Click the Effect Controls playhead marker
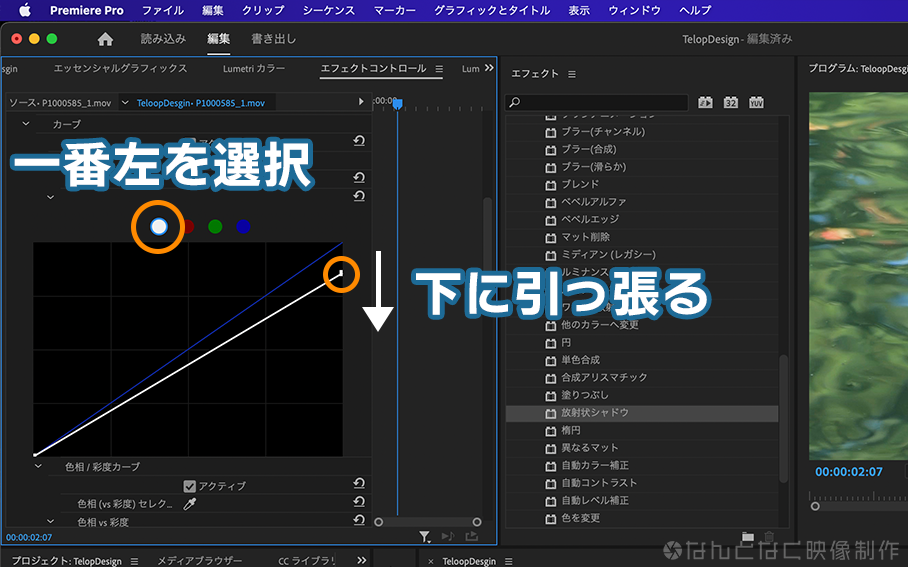Screen dimensions: 908x567 click(x=397, y=104)
